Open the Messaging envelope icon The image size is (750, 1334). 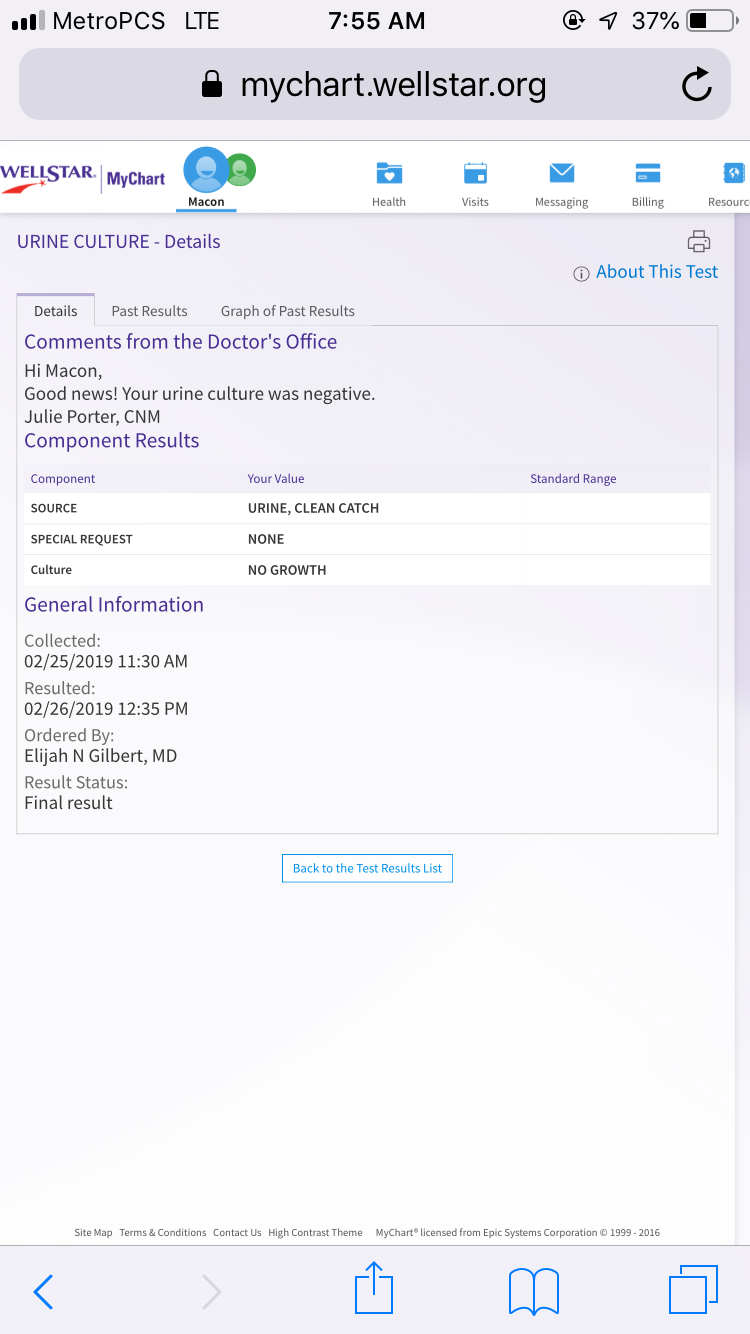pos(561,174)
